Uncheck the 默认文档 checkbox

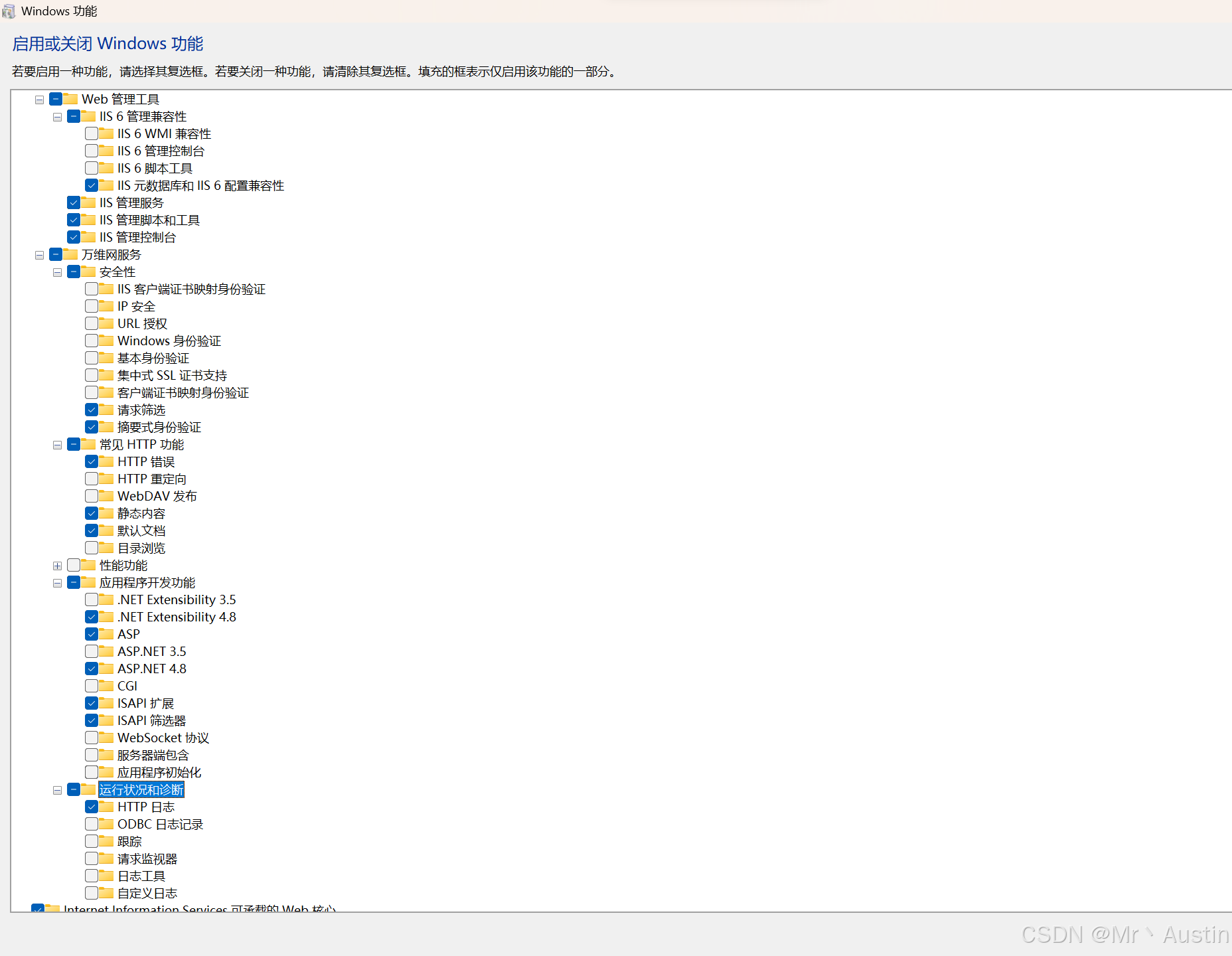tap(92, 530)
